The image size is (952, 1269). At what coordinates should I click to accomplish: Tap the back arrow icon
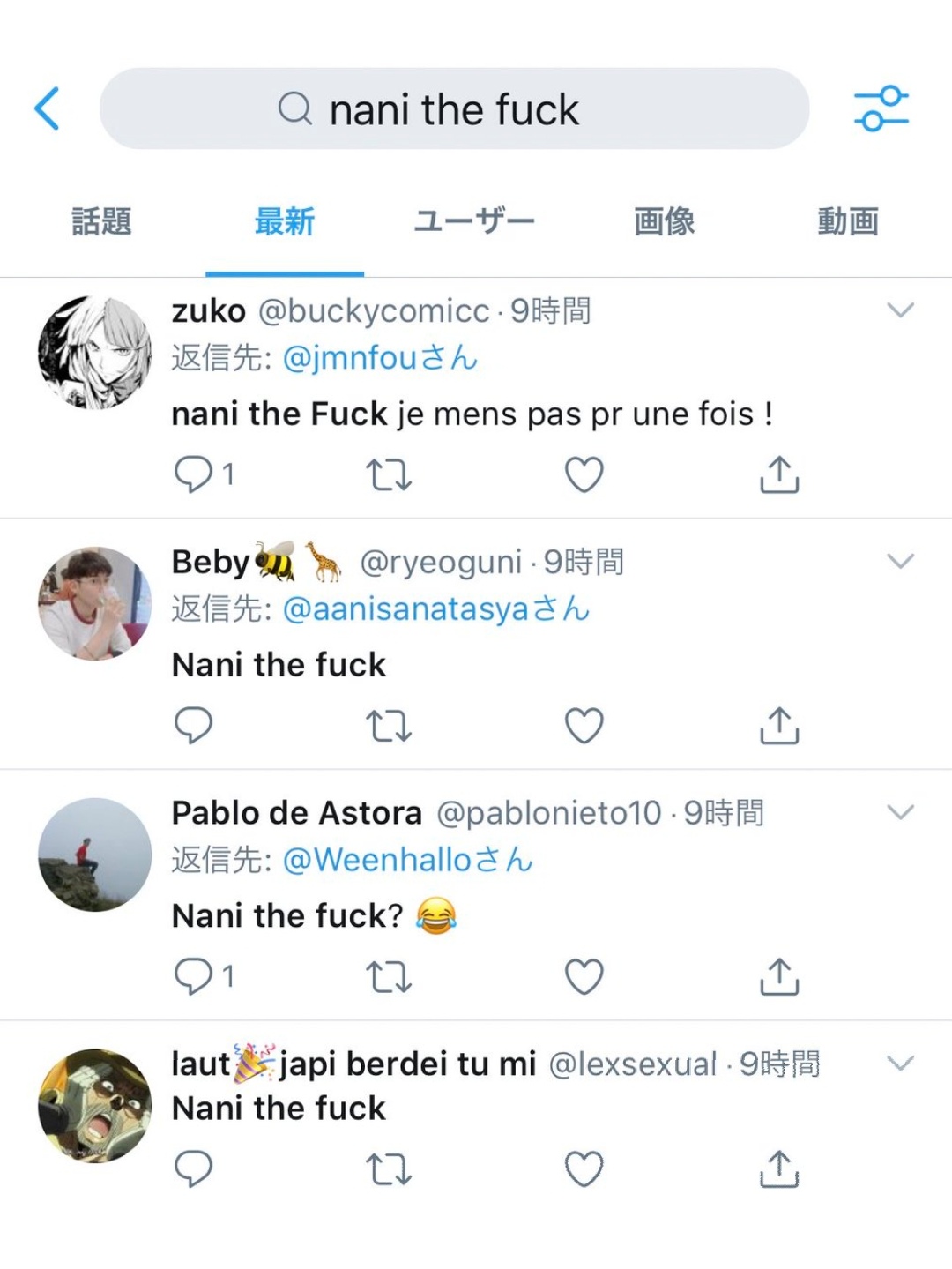coord(48,108)
